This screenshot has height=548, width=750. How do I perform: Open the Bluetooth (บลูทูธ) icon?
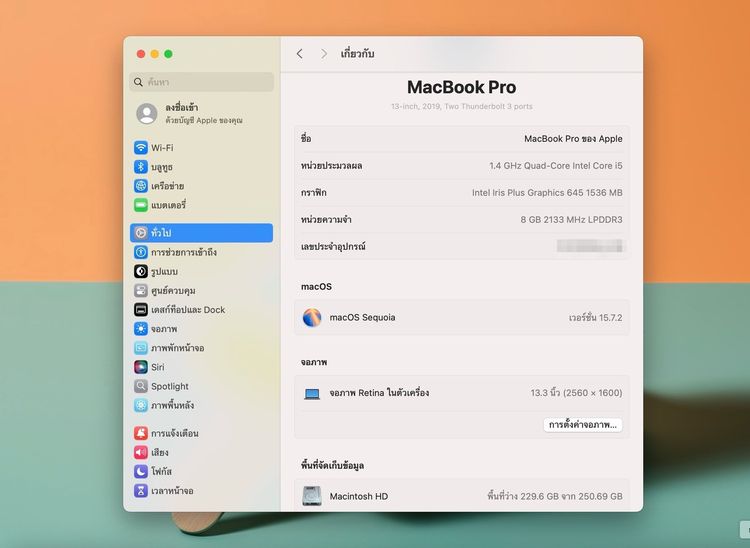[x=141, y=166]
